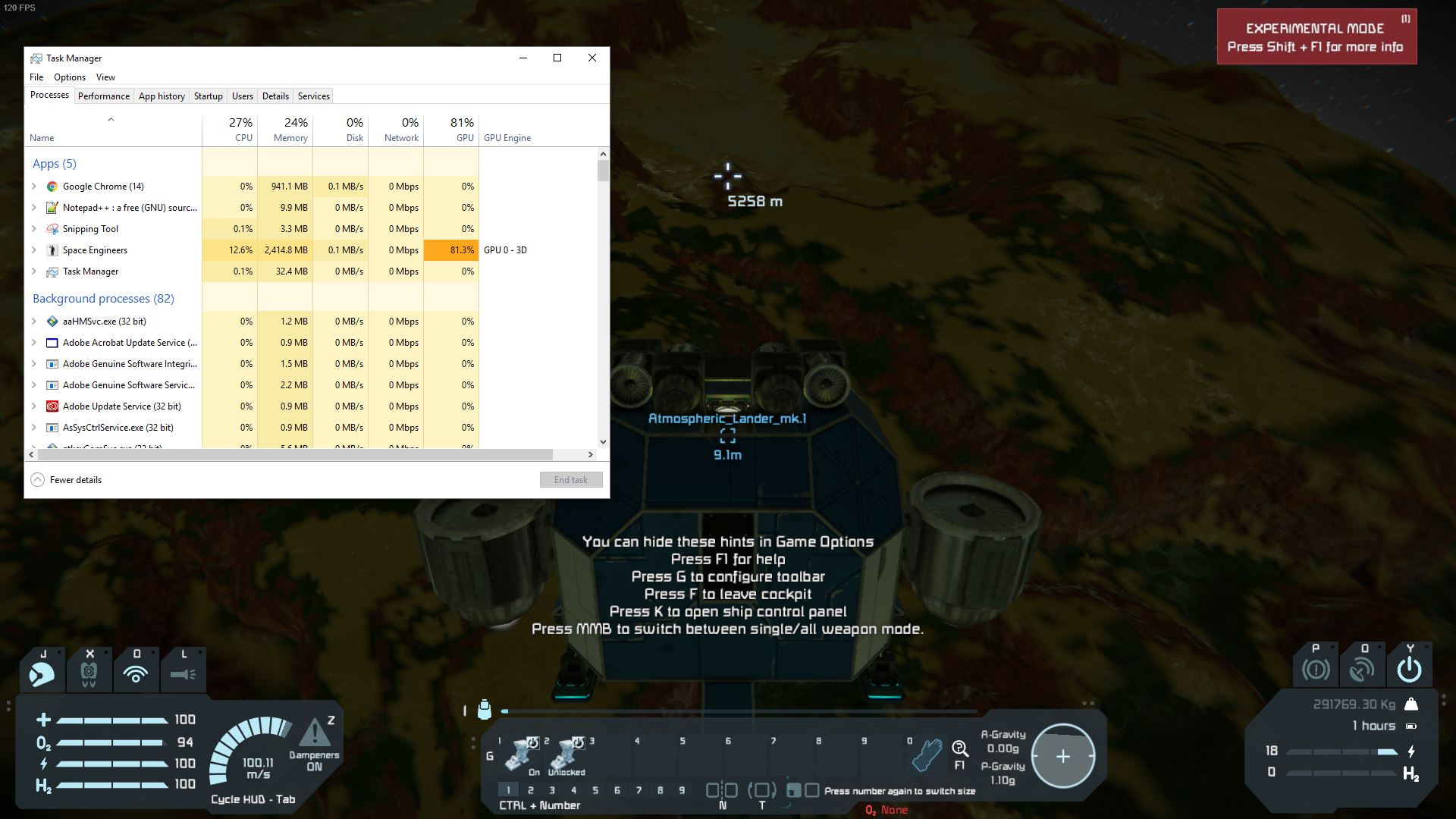This screenshot has width=1456, height=819.
Task: Click the F1 help magnifier icon
Action: coord(960,750)
